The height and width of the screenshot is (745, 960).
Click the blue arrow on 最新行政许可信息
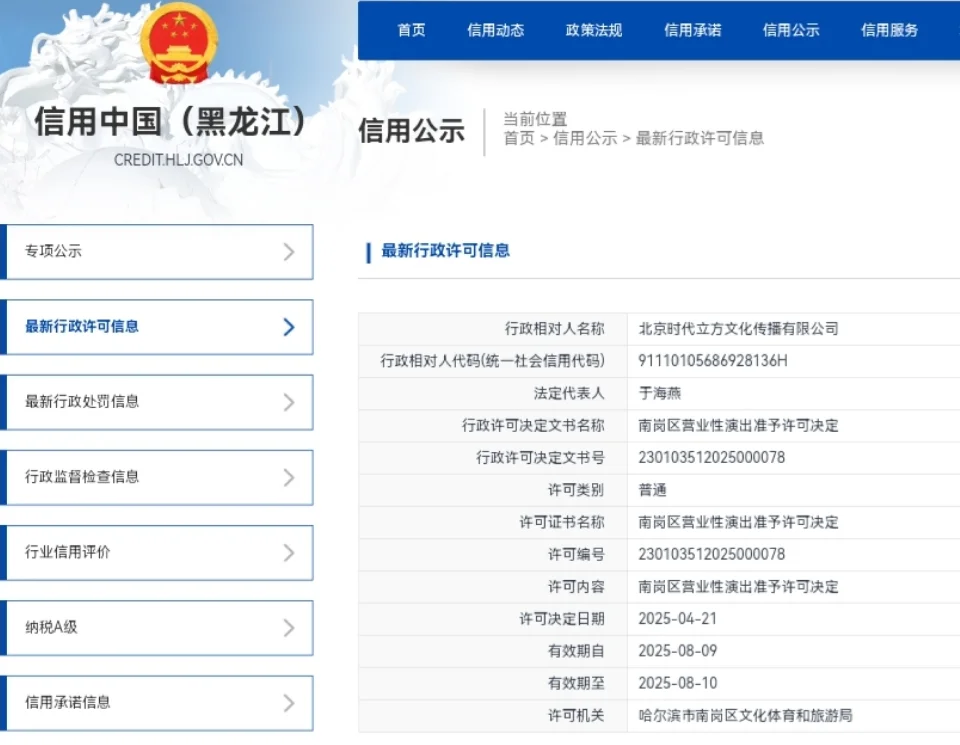point(288,327)
